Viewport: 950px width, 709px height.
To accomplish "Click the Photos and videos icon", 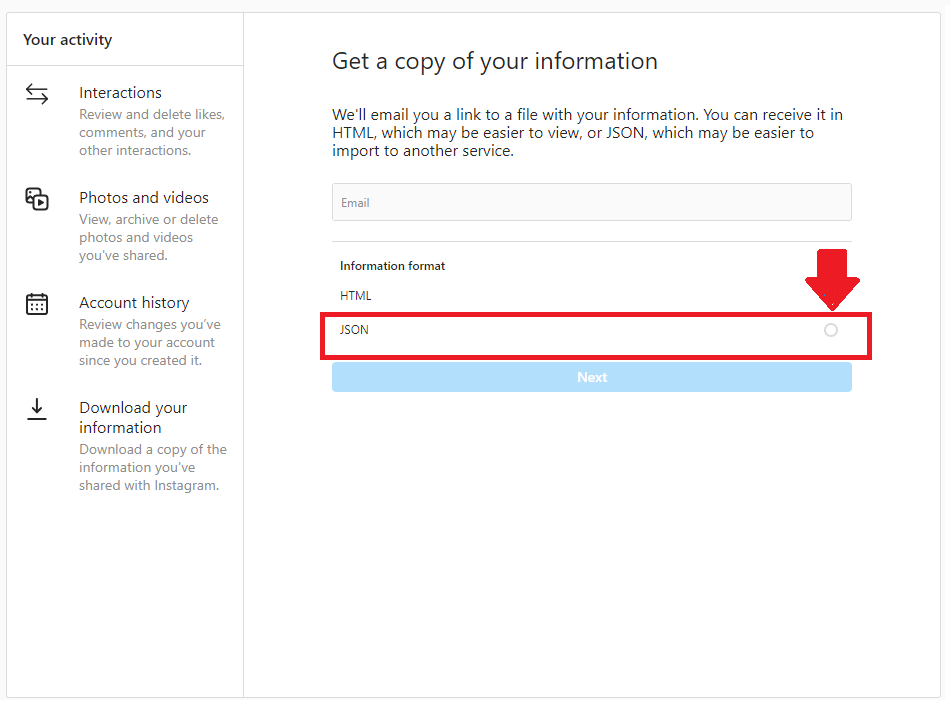I will click(x=37, y=199).
